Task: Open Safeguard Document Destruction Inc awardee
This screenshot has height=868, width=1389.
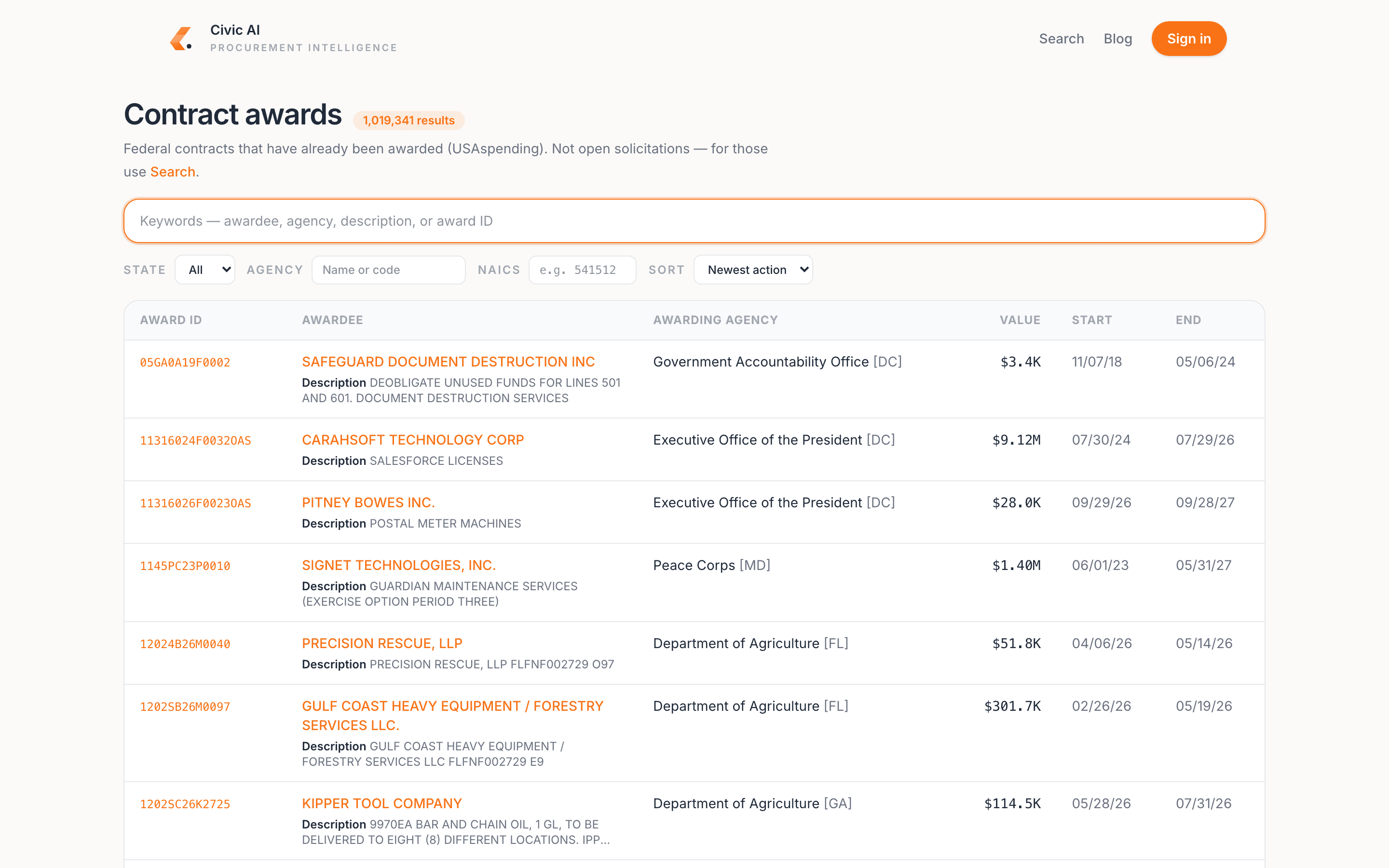Action: (x=448, y=362)
